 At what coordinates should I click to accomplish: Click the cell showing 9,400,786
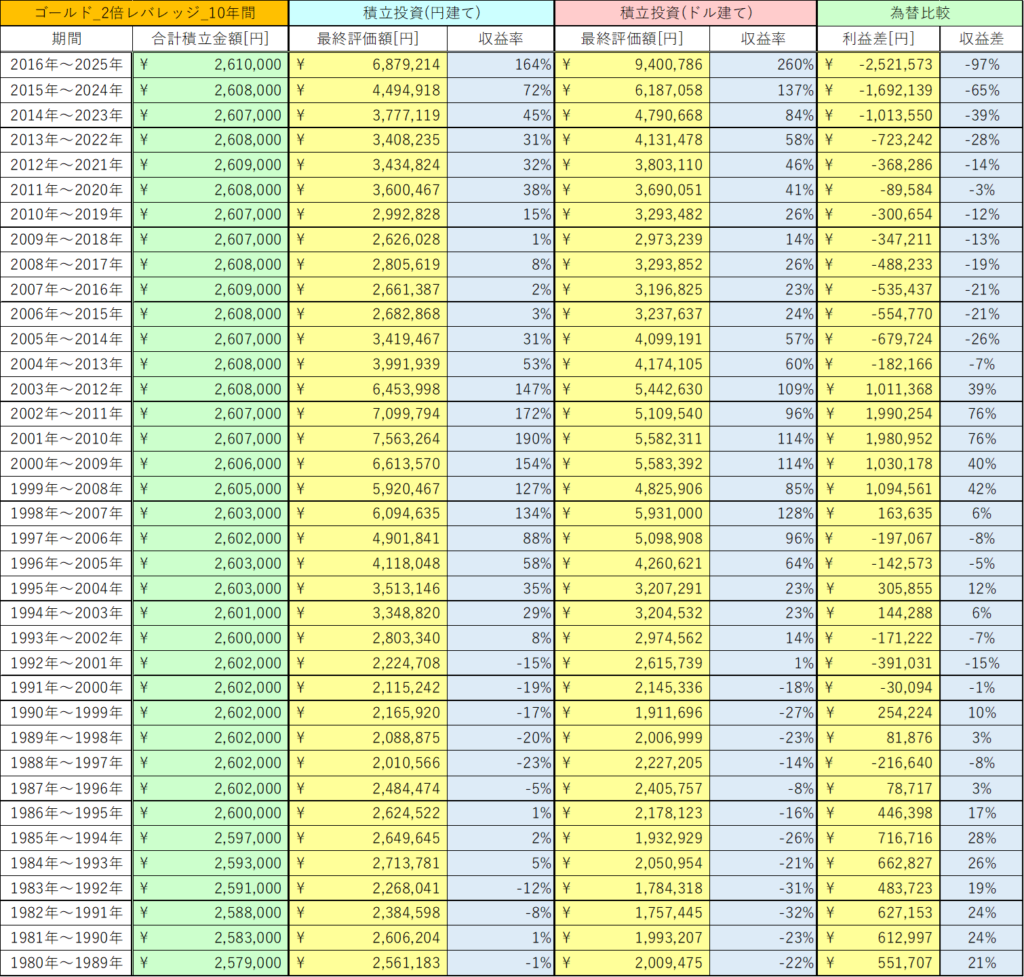click(x=632, y=65)
